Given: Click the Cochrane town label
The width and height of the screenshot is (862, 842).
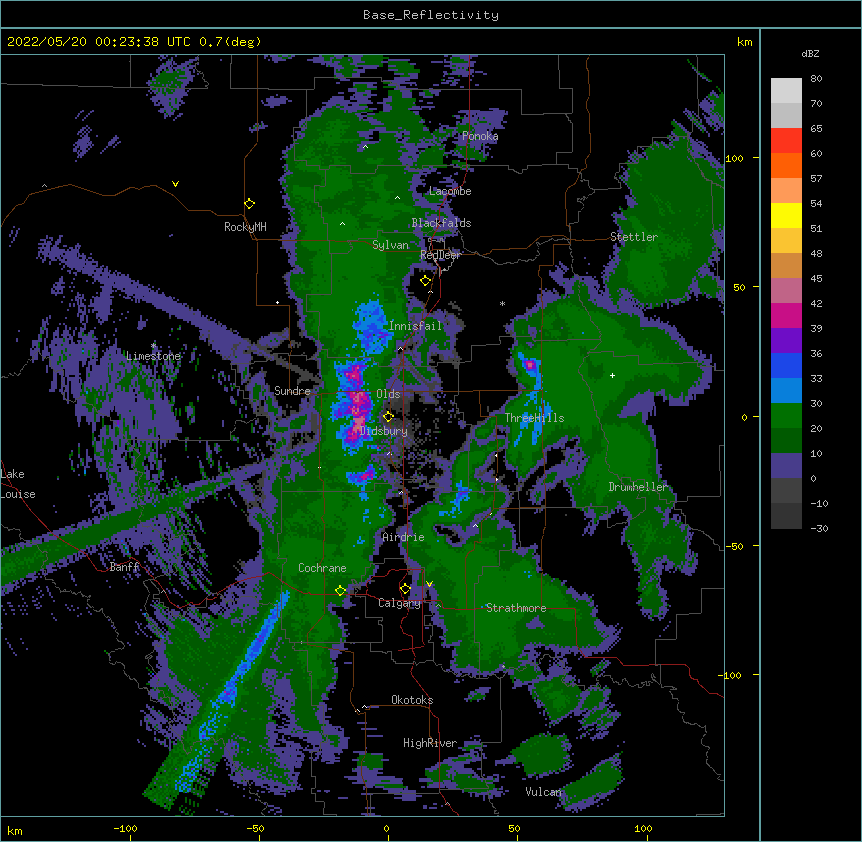Looking at the screenshot, I should (x=322, y=568).
